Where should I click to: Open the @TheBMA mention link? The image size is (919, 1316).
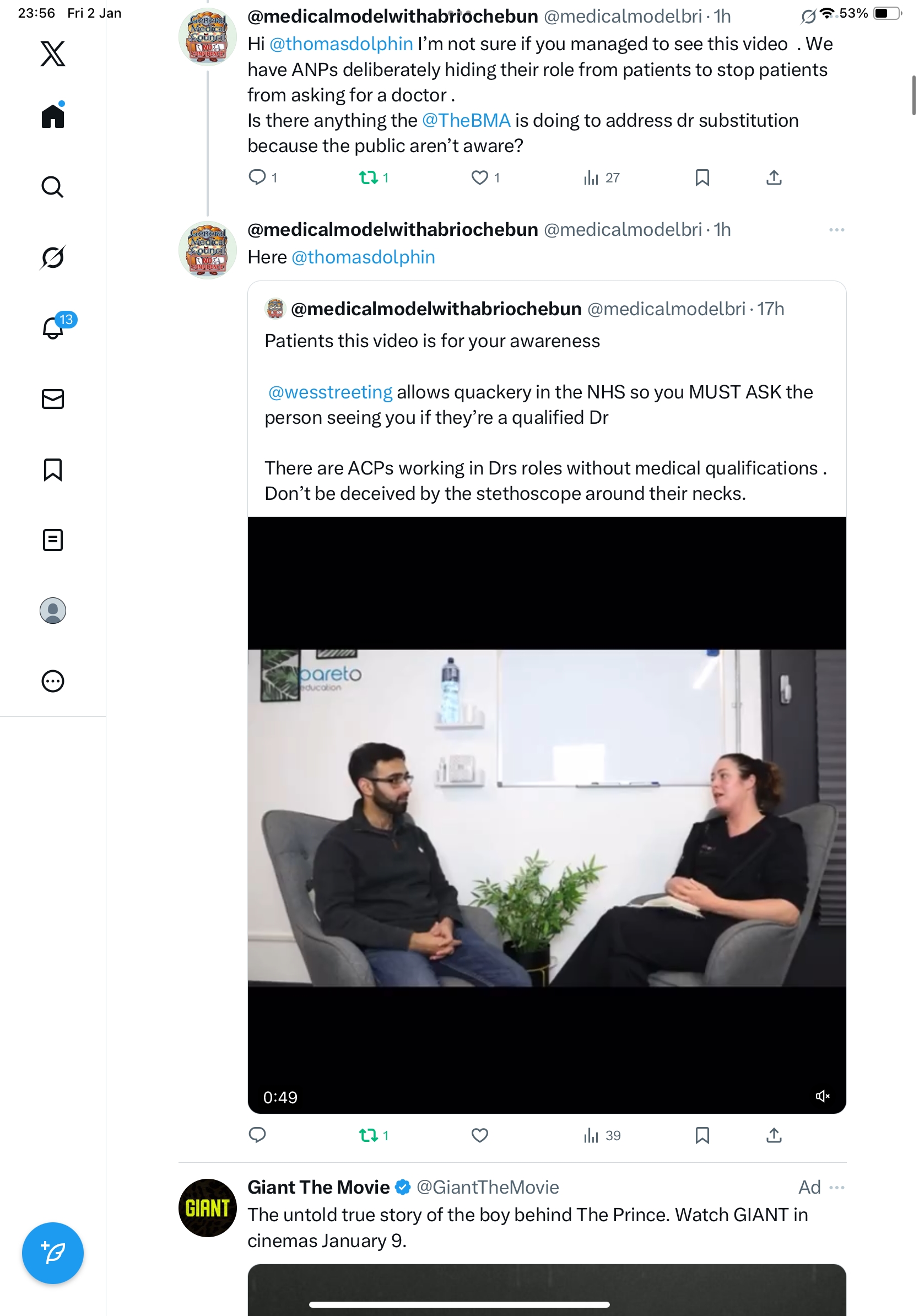coord(466,120)
